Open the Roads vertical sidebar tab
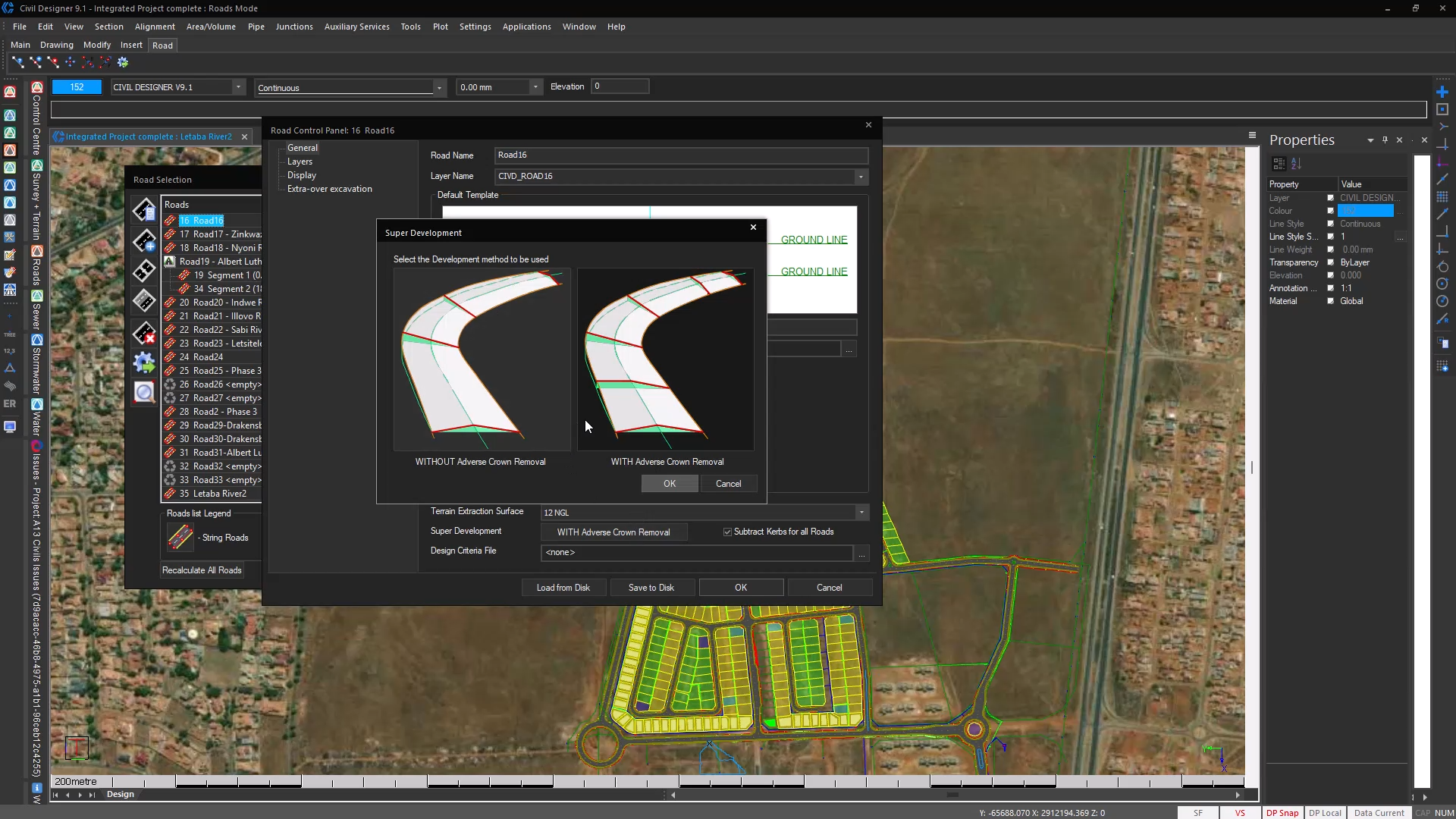The height and width of the screenshot is (819, 1456). [x=36, y=265]
